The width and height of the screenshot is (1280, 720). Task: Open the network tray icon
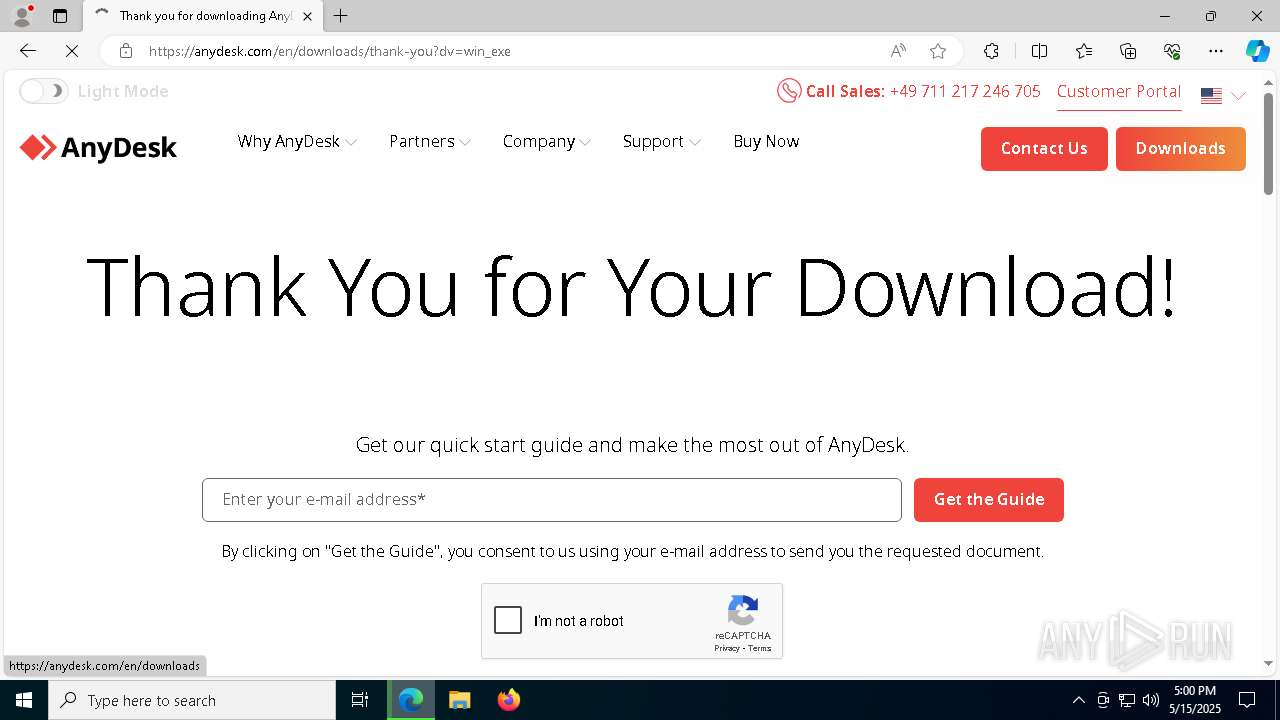coord(1127,700)
